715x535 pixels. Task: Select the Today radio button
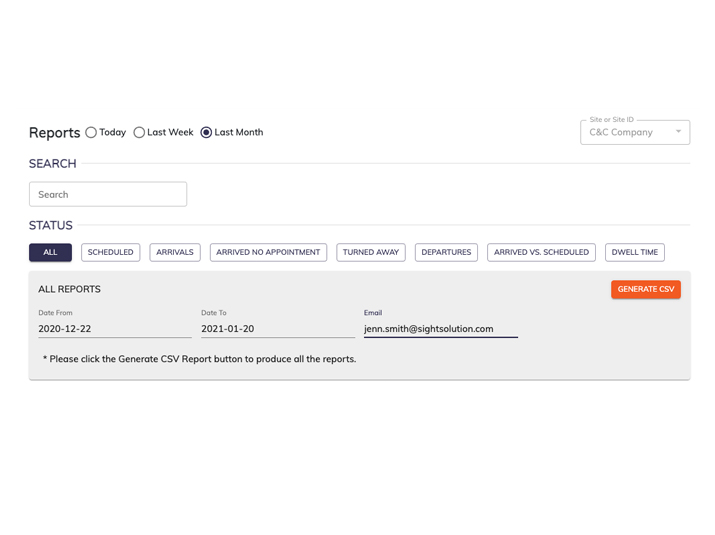point(91,132)
